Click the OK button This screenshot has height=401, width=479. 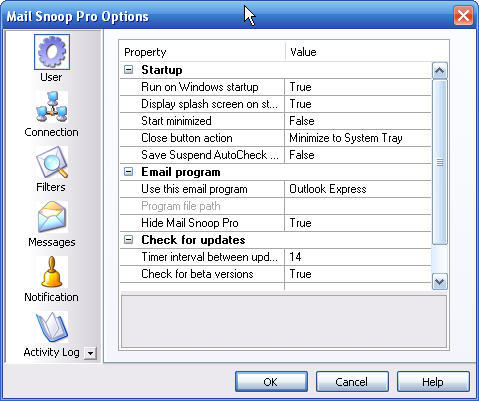[x=271, y=382]
